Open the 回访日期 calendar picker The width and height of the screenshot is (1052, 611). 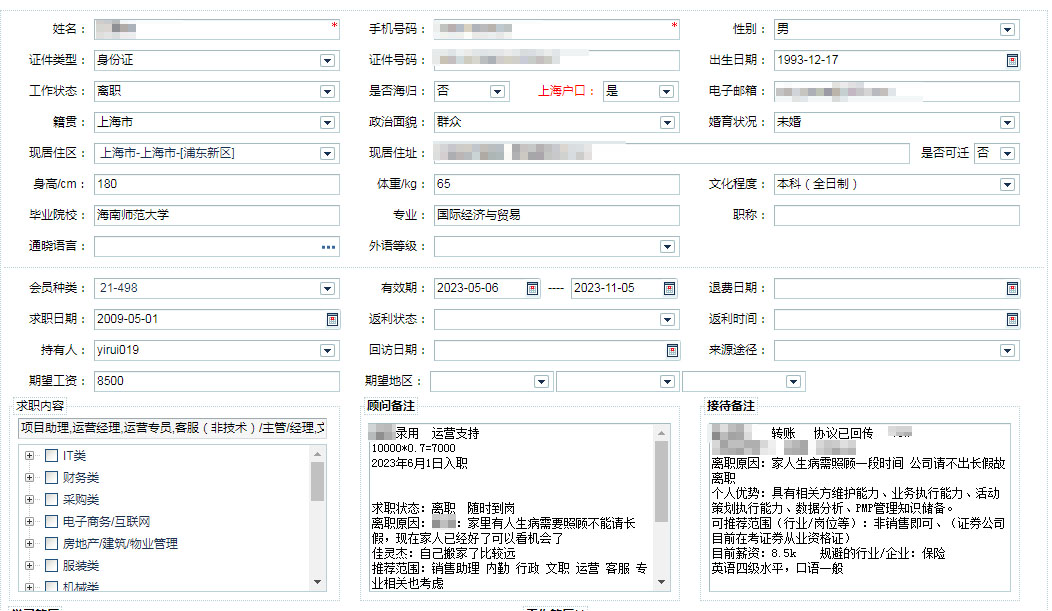click(x=672, y=350)
